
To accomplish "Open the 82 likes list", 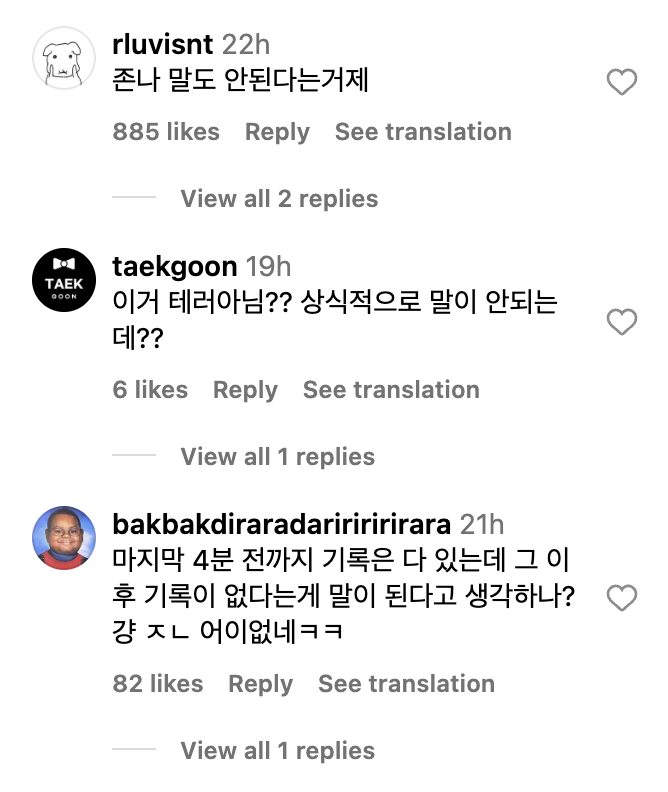I will coord(158,684).
